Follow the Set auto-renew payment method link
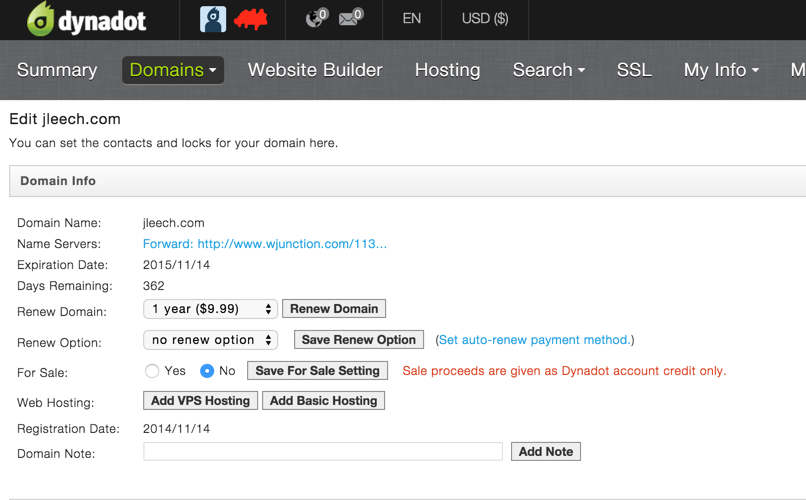 535,340
